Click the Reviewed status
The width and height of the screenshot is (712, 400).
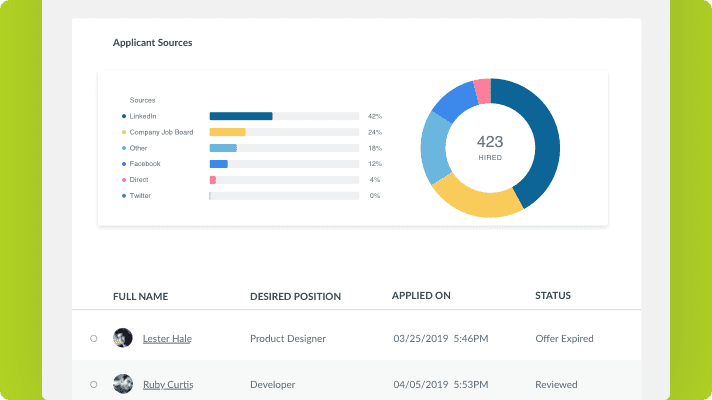(556, 385)
